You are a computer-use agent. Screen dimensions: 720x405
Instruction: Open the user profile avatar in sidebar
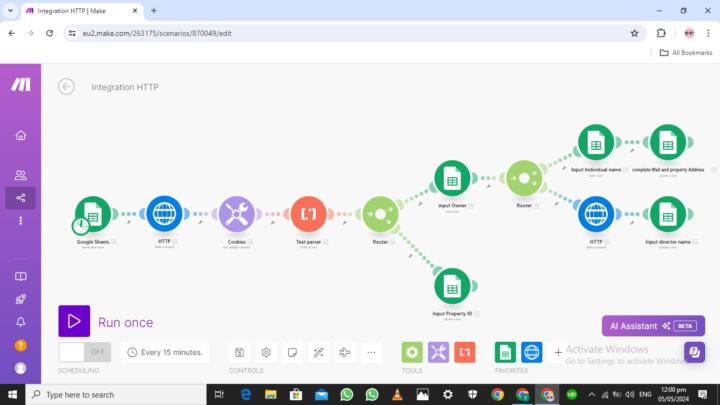tap(21, 368)
